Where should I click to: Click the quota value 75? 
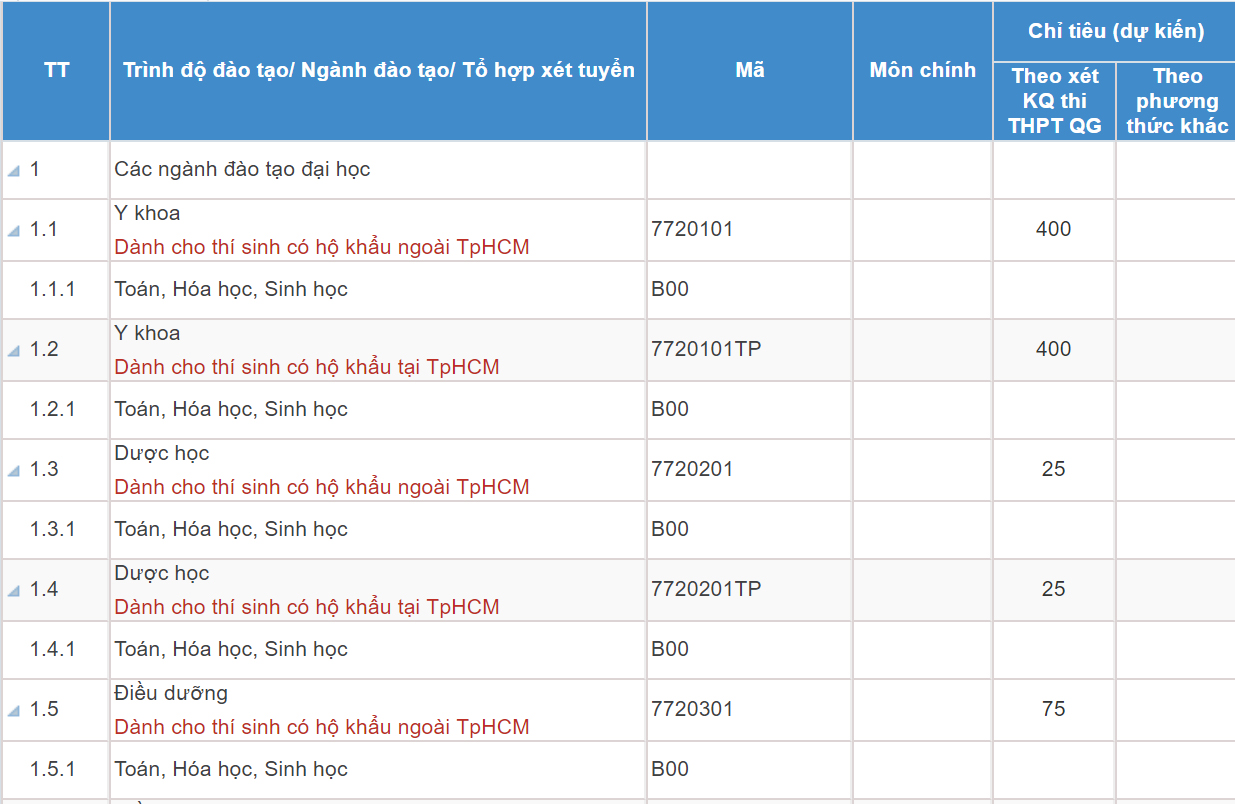(1053, 709)
